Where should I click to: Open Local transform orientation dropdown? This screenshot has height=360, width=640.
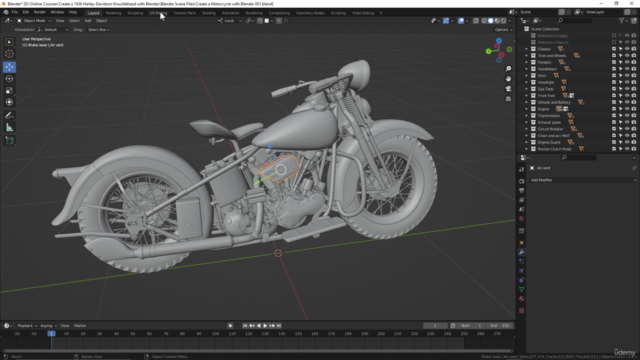point(230,20)
